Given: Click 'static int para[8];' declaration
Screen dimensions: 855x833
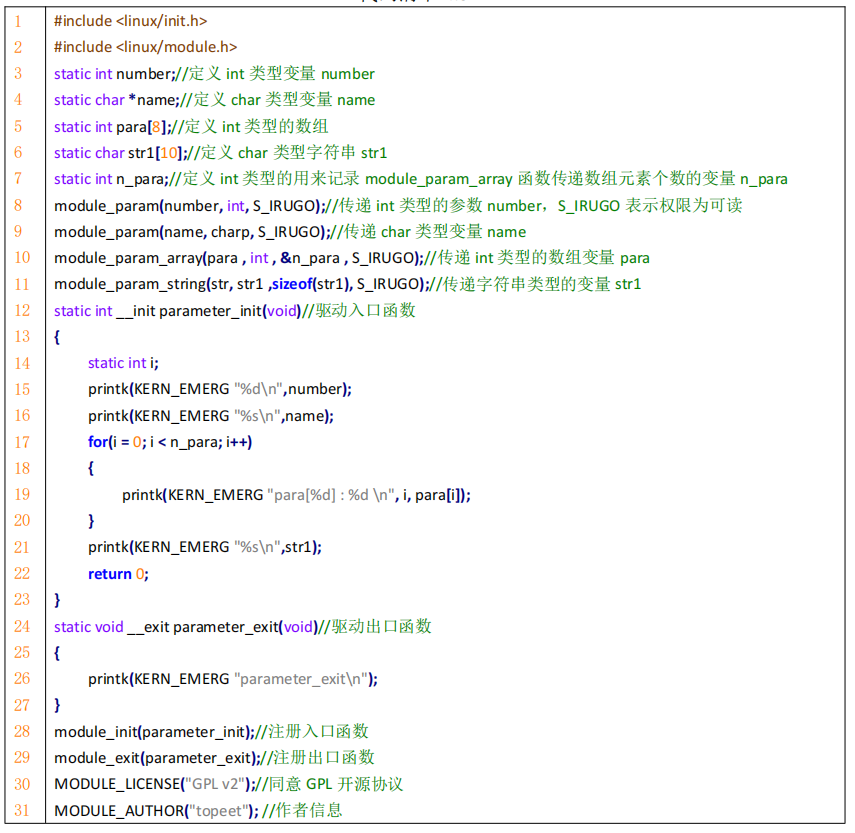Looking at the screenshot, I should [112, 126].
